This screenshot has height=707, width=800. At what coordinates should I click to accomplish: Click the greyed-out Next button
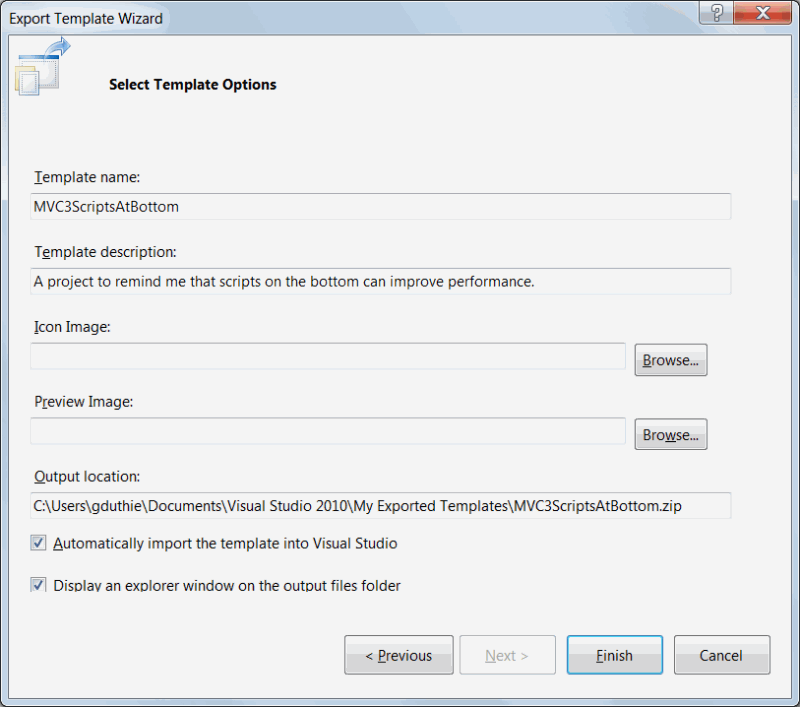[506, 655]
